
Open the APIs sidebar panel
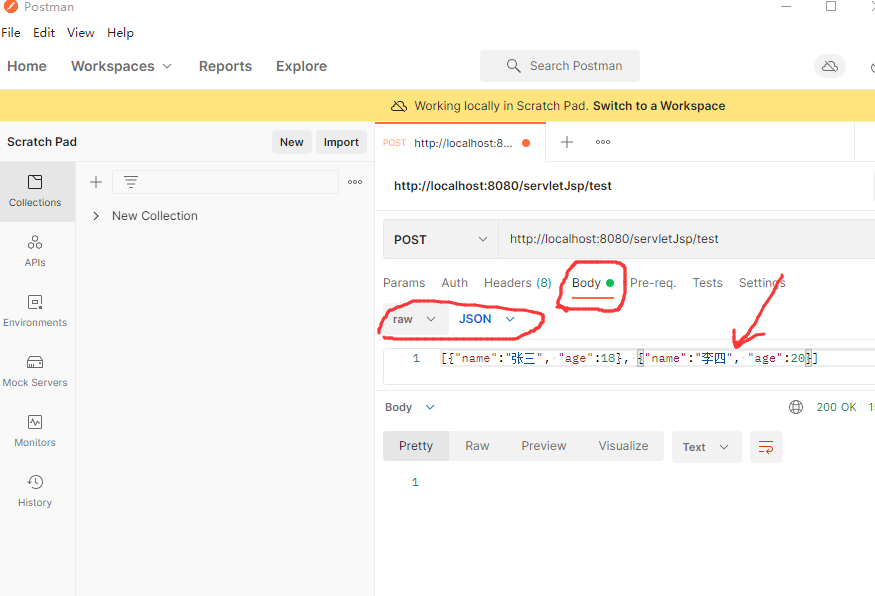35,251
